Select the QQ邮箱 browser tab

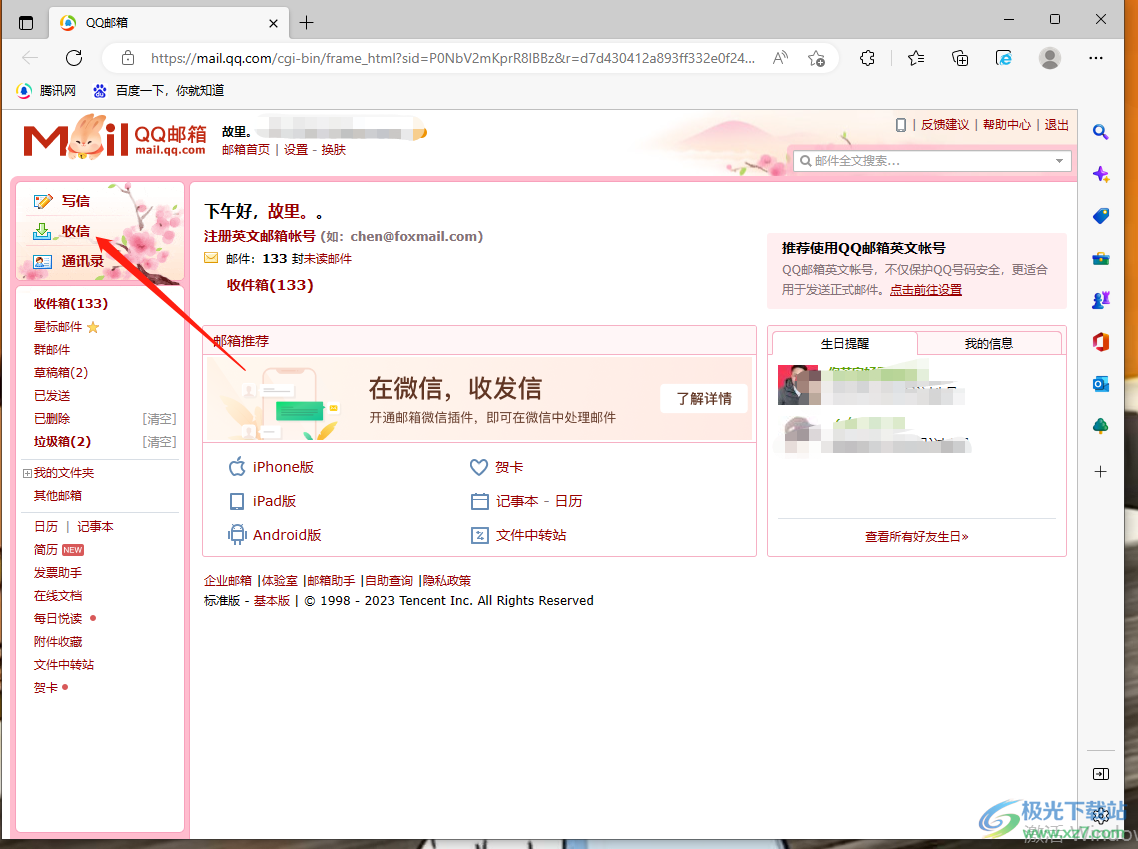[169, 22]
